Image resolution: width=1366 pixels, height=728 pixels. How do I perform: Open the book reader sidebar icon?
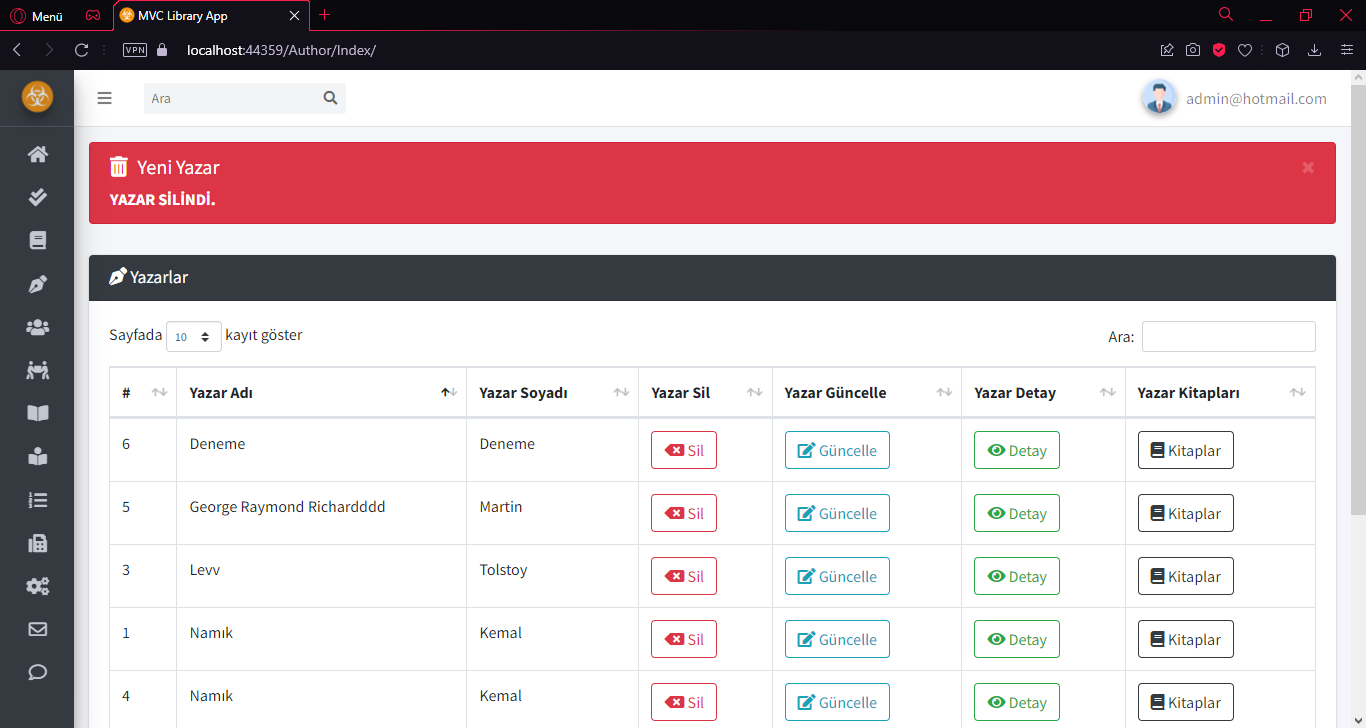(37, 456)
